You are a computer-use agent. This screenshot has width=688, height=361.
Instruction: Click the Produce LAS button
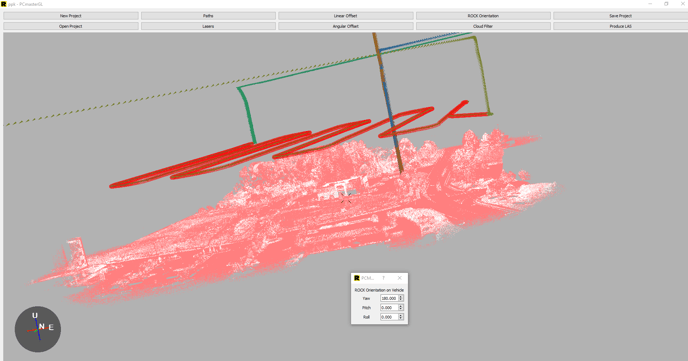[620, 26]
